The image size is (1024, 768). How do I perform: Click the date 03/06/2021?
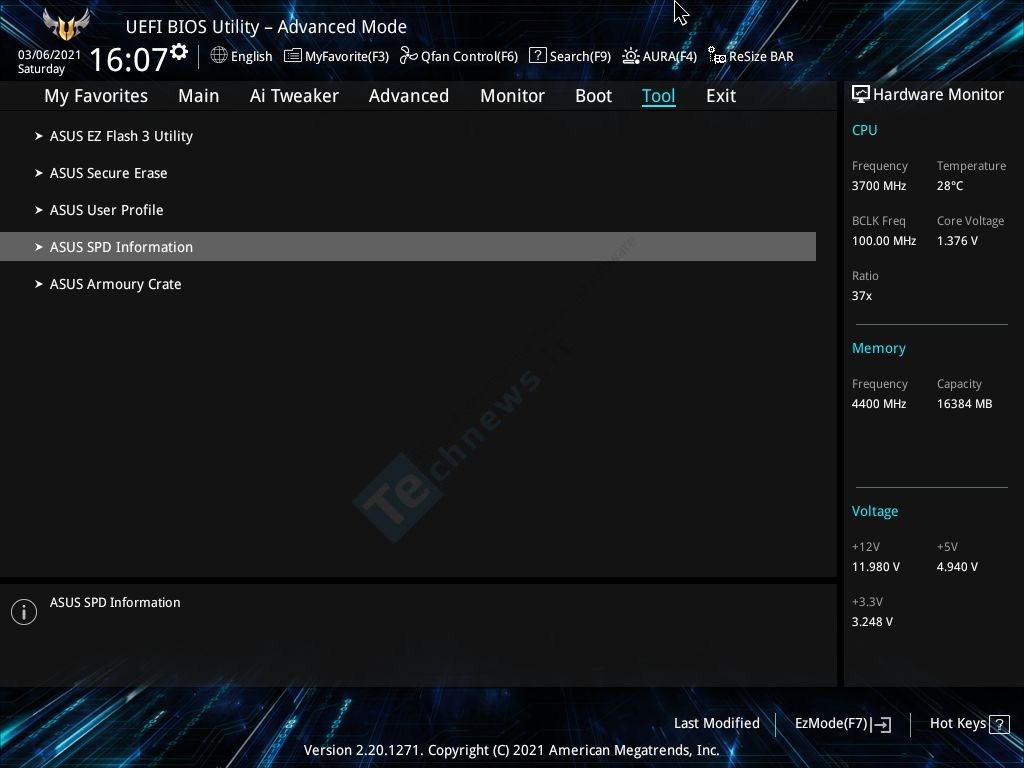pos(50,55)
